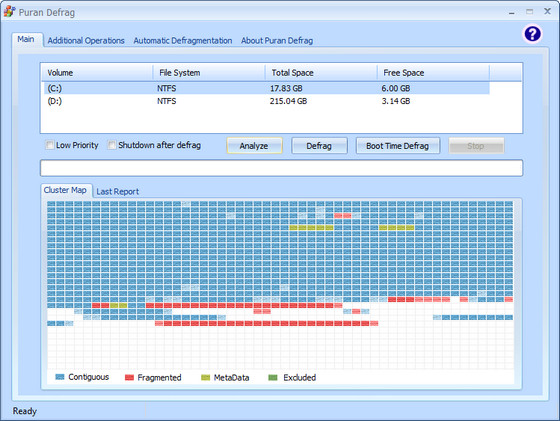Sort by Free Space column header
560x421 pixels.
(x=433, y=73)
